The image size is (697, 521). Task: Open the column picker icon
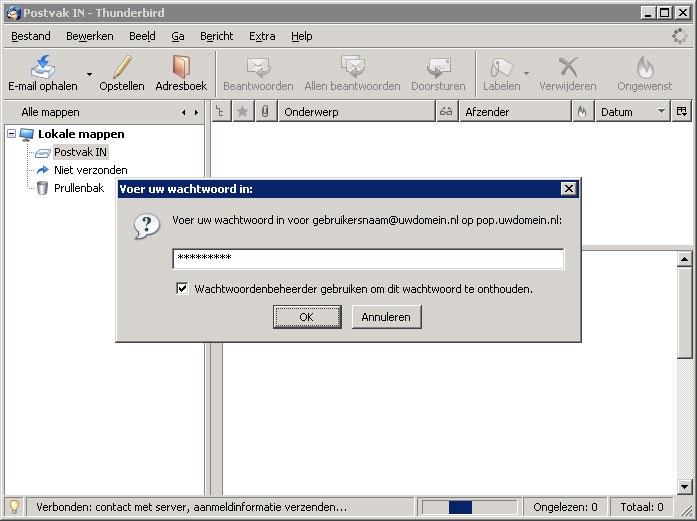pos(681,112)
